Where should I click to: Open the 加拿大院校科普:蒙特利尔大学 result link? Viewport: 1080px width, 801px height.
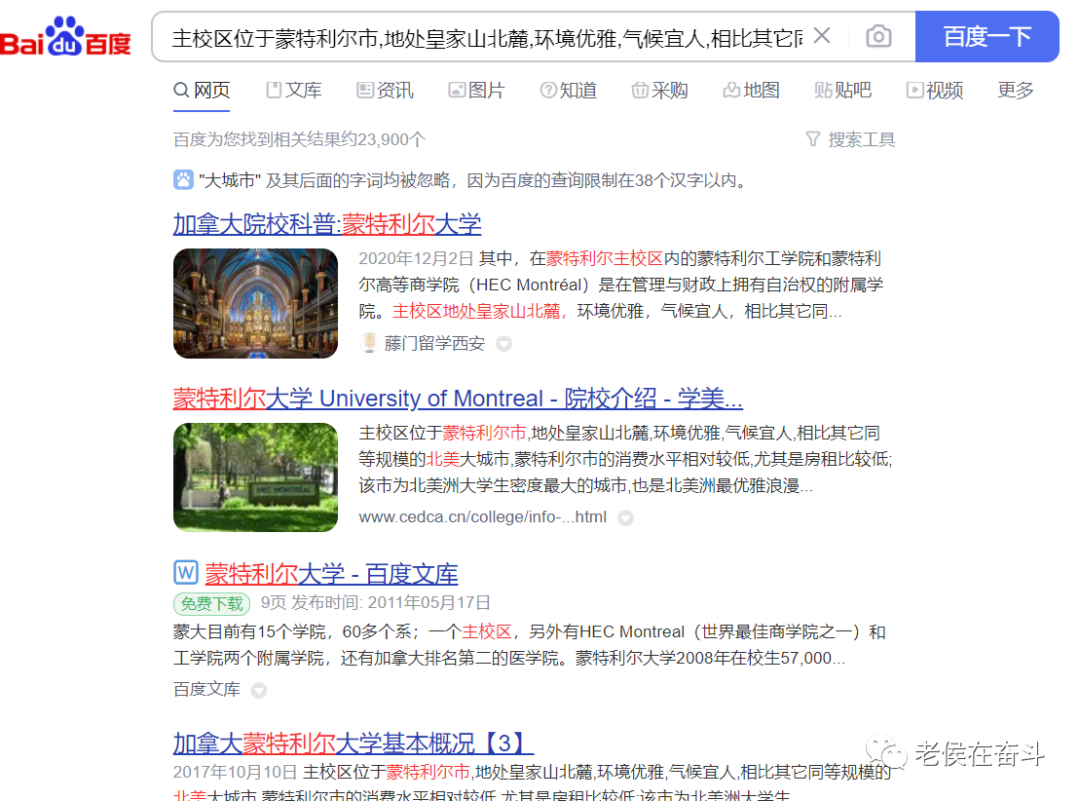point(326,223)
